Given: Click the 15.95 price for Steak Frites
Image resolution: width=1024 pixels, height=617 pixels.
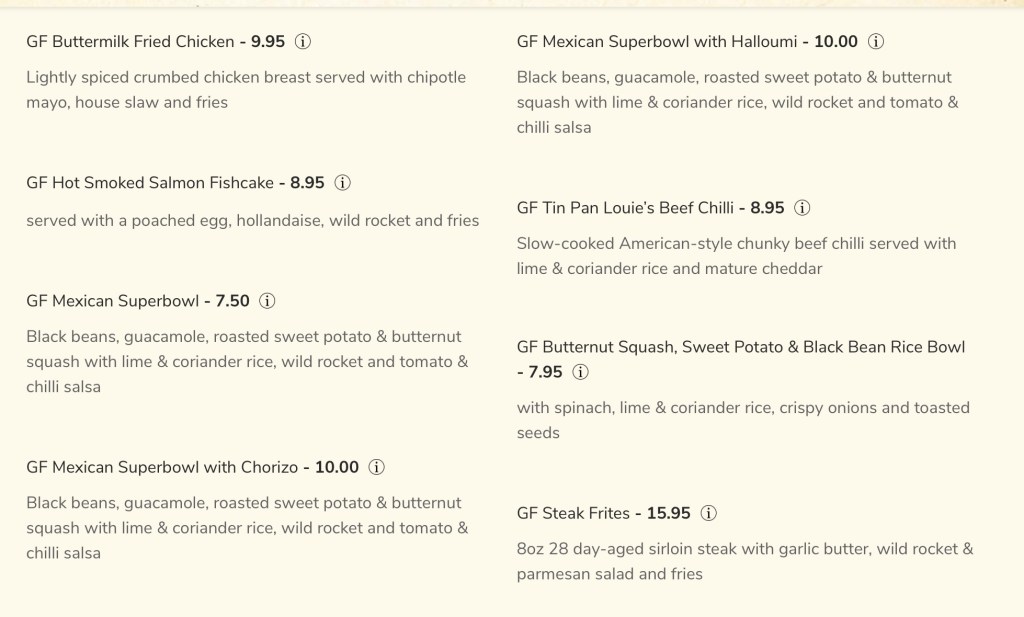Looking at the screenshot, I should point(668,513).
